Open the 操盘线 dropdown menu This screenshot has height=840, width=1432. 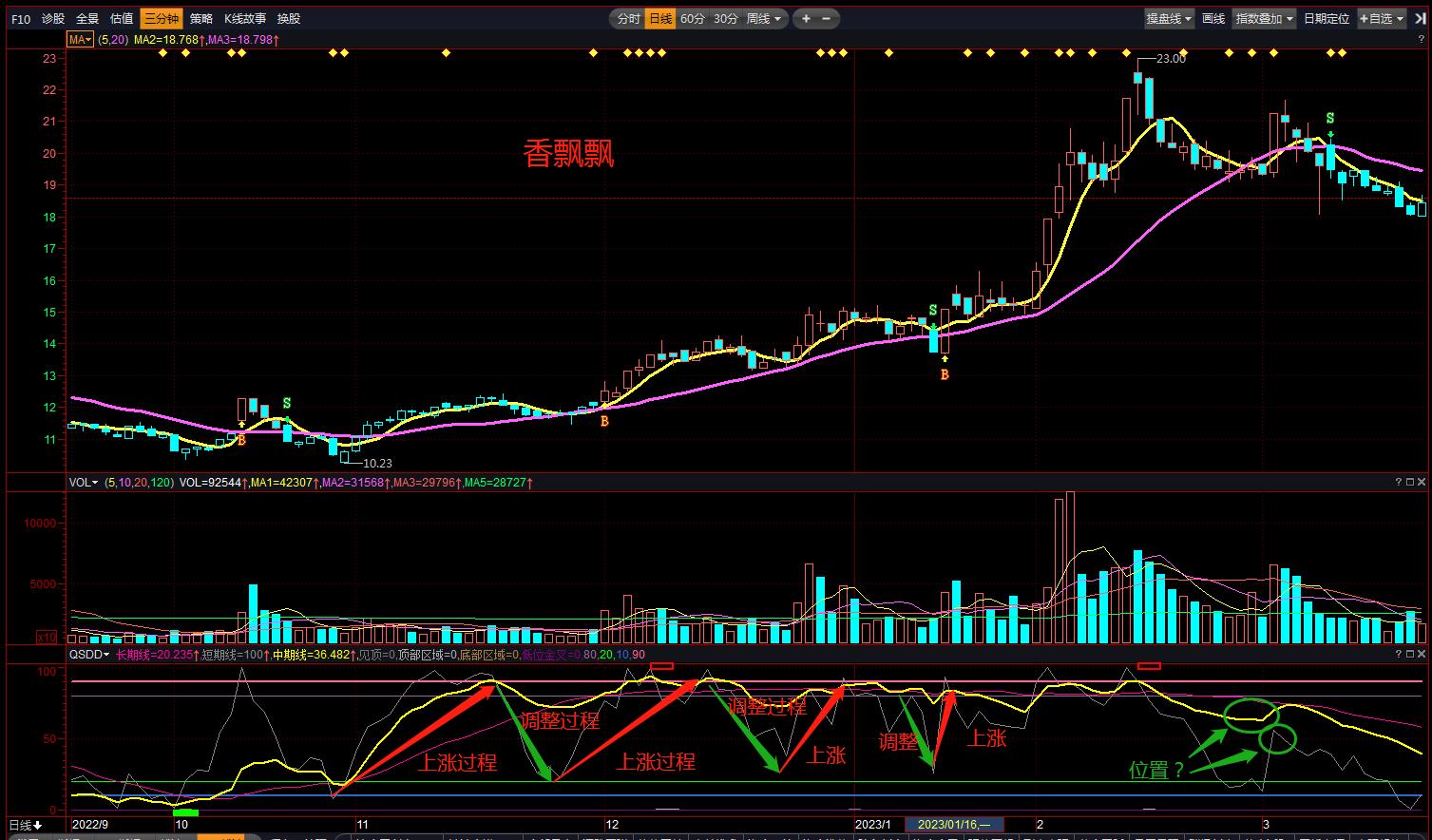[1168, 19]
